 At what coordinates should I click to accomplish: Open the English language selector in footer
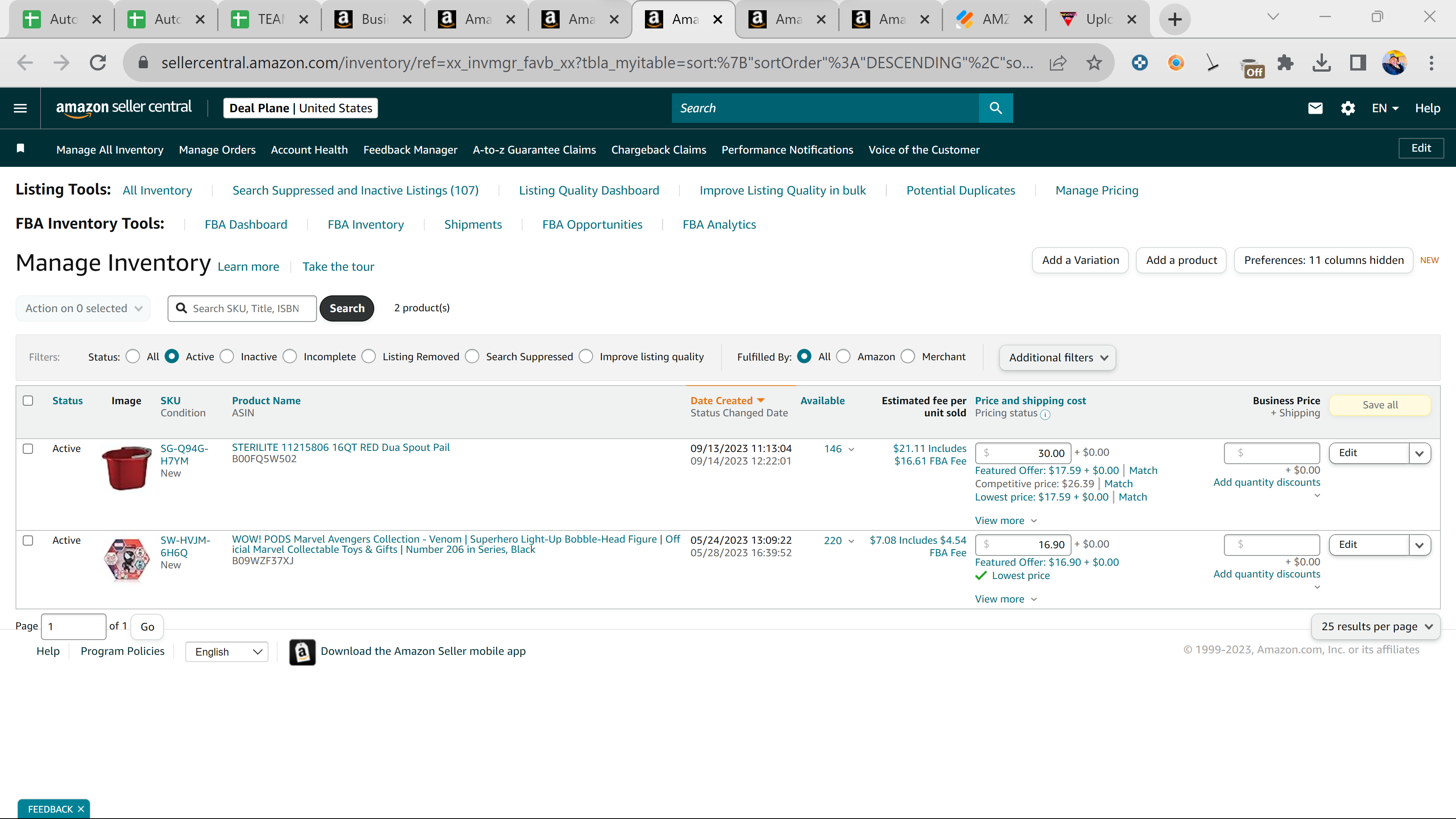click(227, 652)
